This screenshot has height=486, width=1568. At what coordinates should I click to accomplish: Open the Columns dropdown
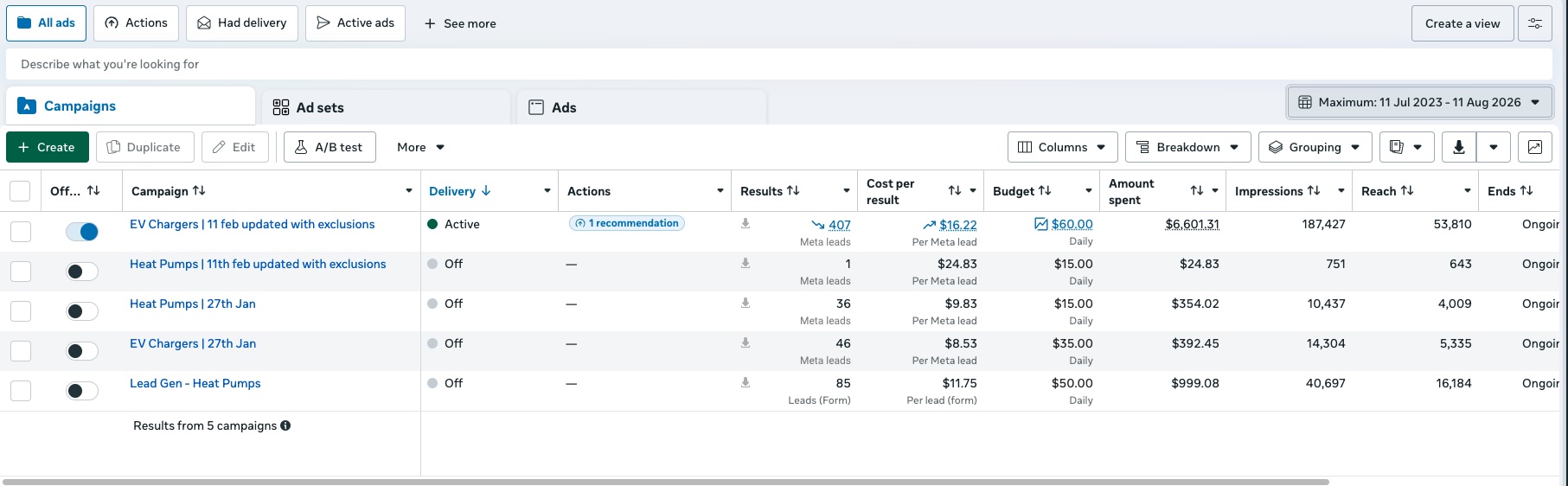pyautogui.click(x=1062, y=147)
